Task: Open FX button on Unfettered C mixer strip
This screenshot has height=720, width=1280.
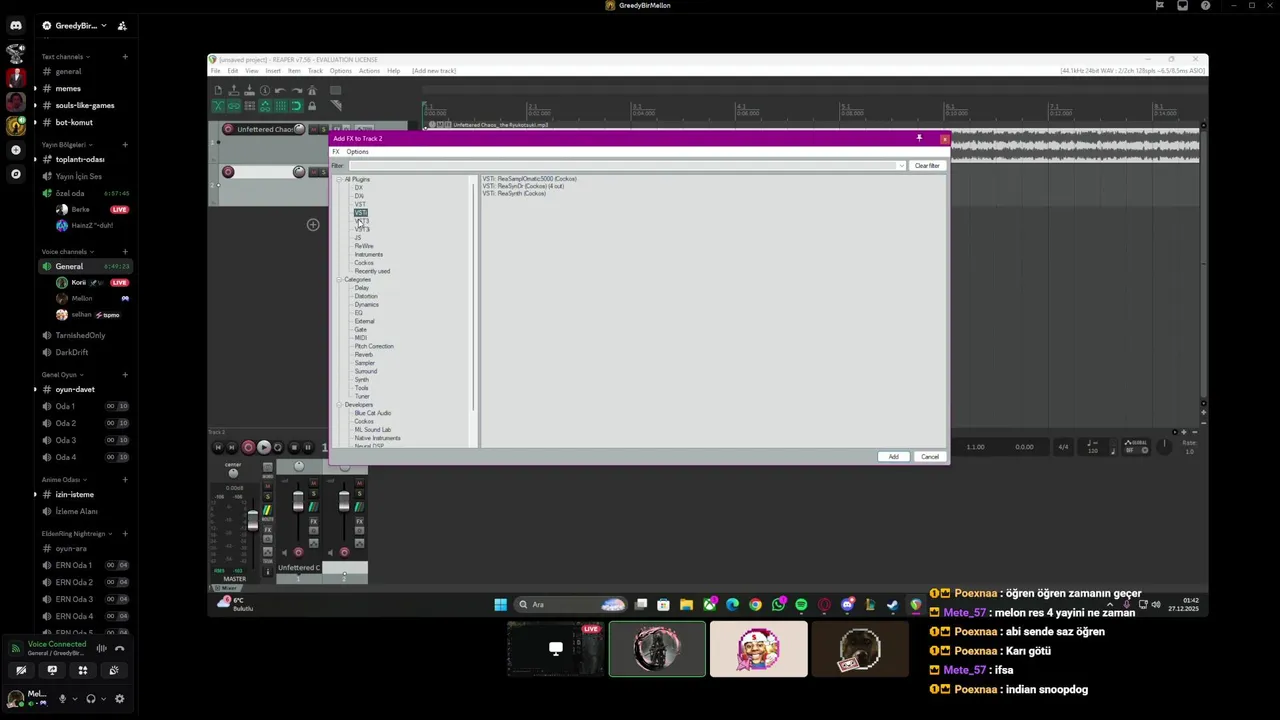Action: coord(314,521)
